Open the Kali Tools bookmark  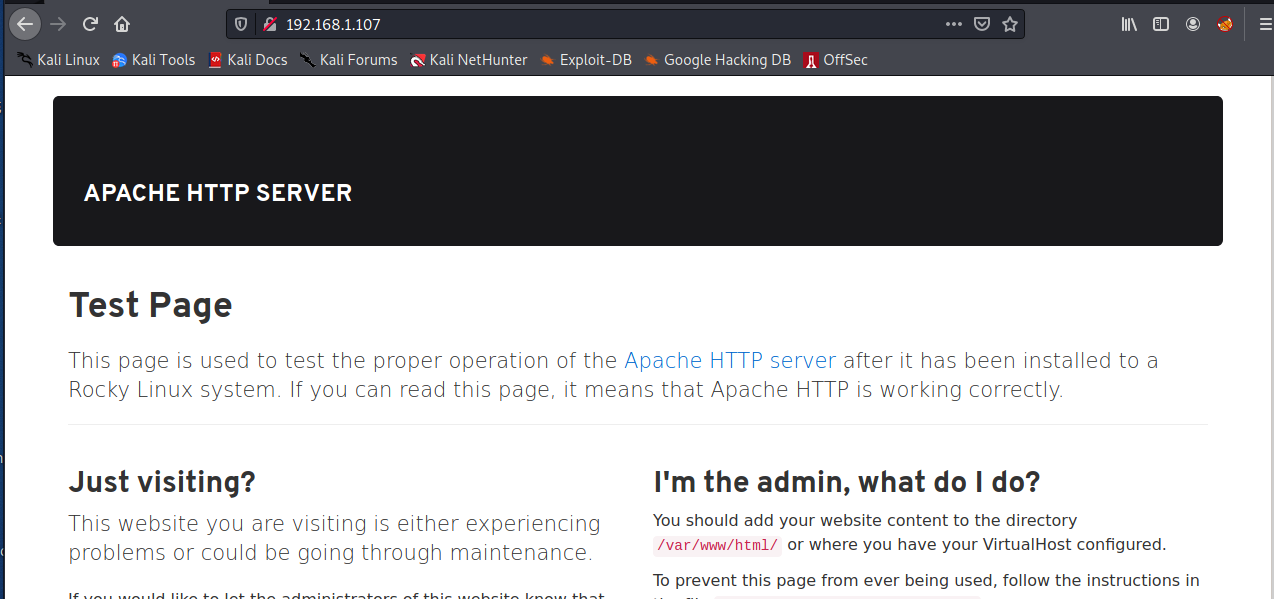(154, 60)
